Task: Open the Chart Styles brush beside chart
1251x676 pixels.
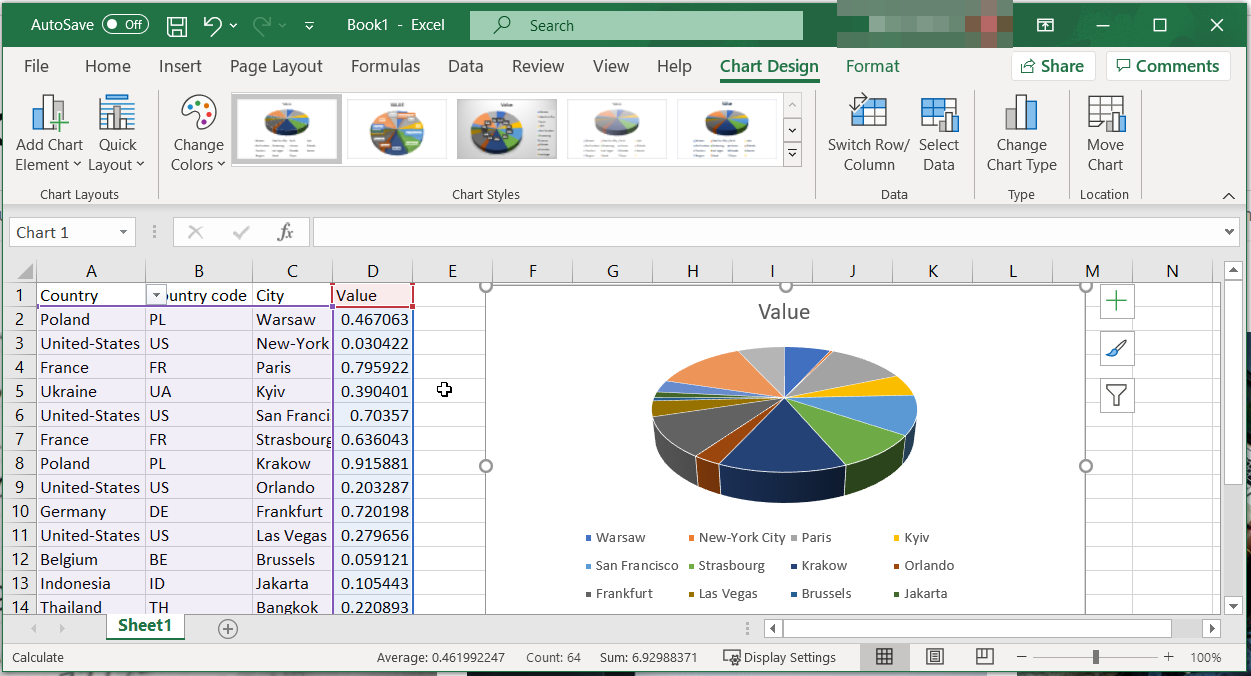Action: [1116, 348]
